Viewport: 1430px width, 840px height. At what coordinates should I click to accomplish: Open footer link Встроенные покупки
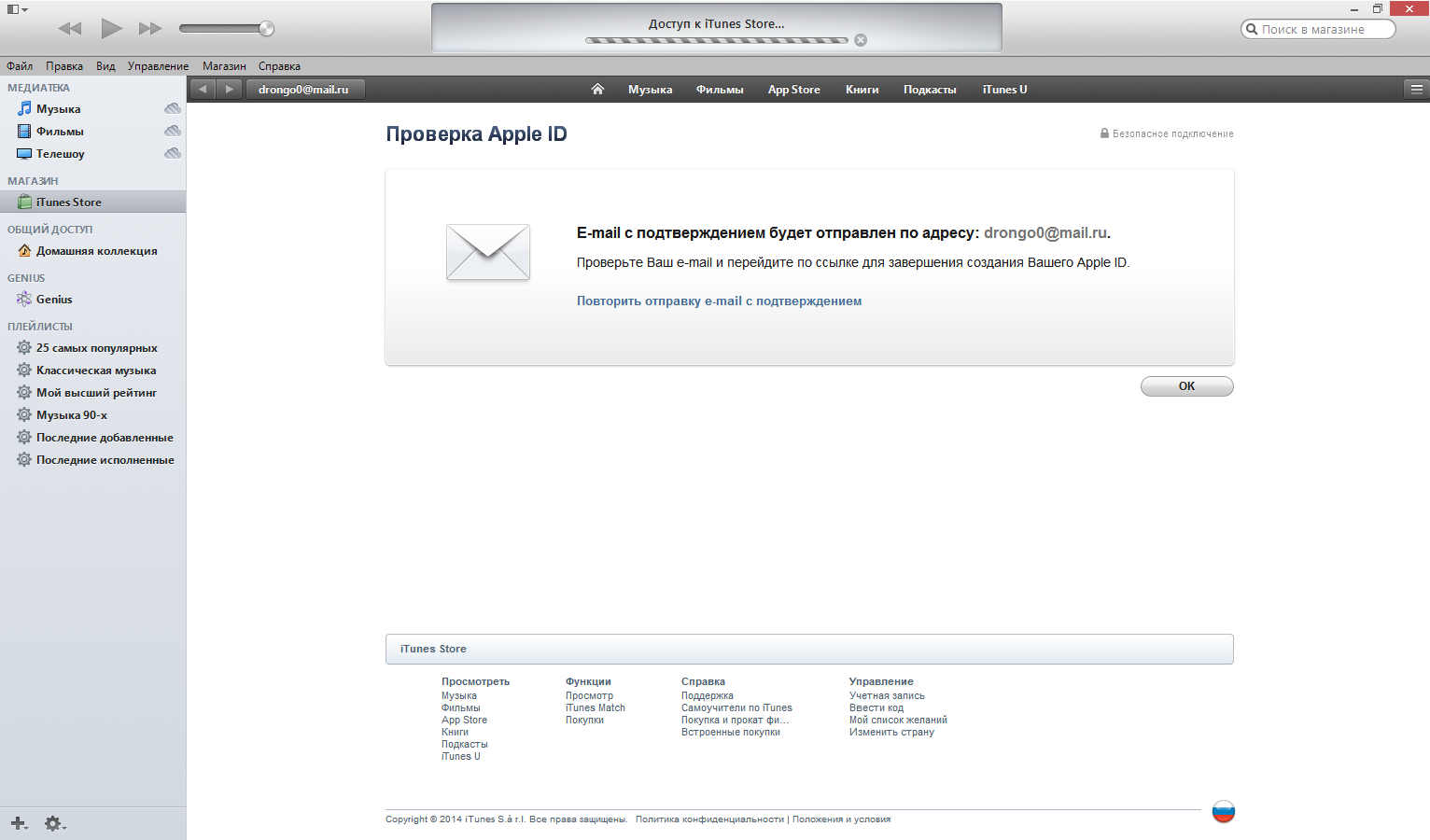pos(730,733)
